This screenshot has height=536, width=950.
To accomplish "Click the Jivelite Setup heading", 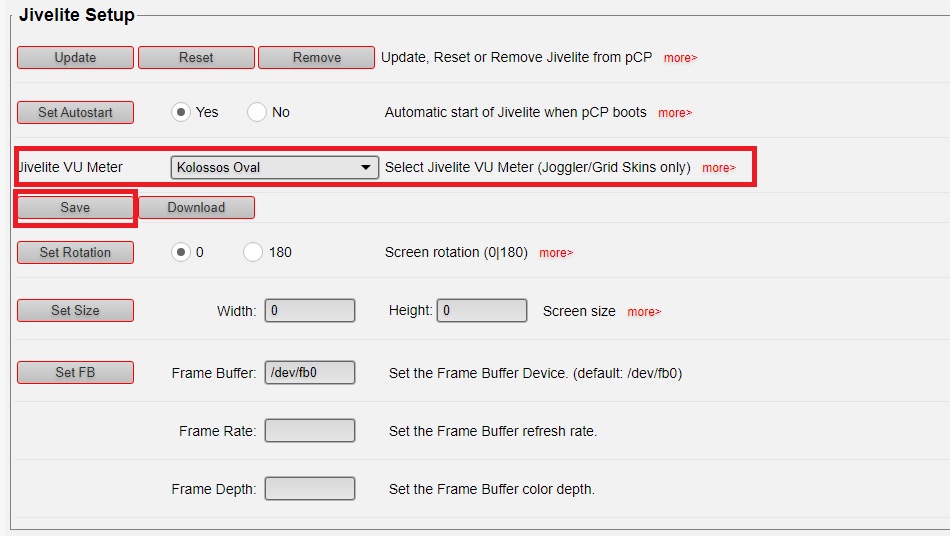I will pyautogui.click(x=77, y=15).
